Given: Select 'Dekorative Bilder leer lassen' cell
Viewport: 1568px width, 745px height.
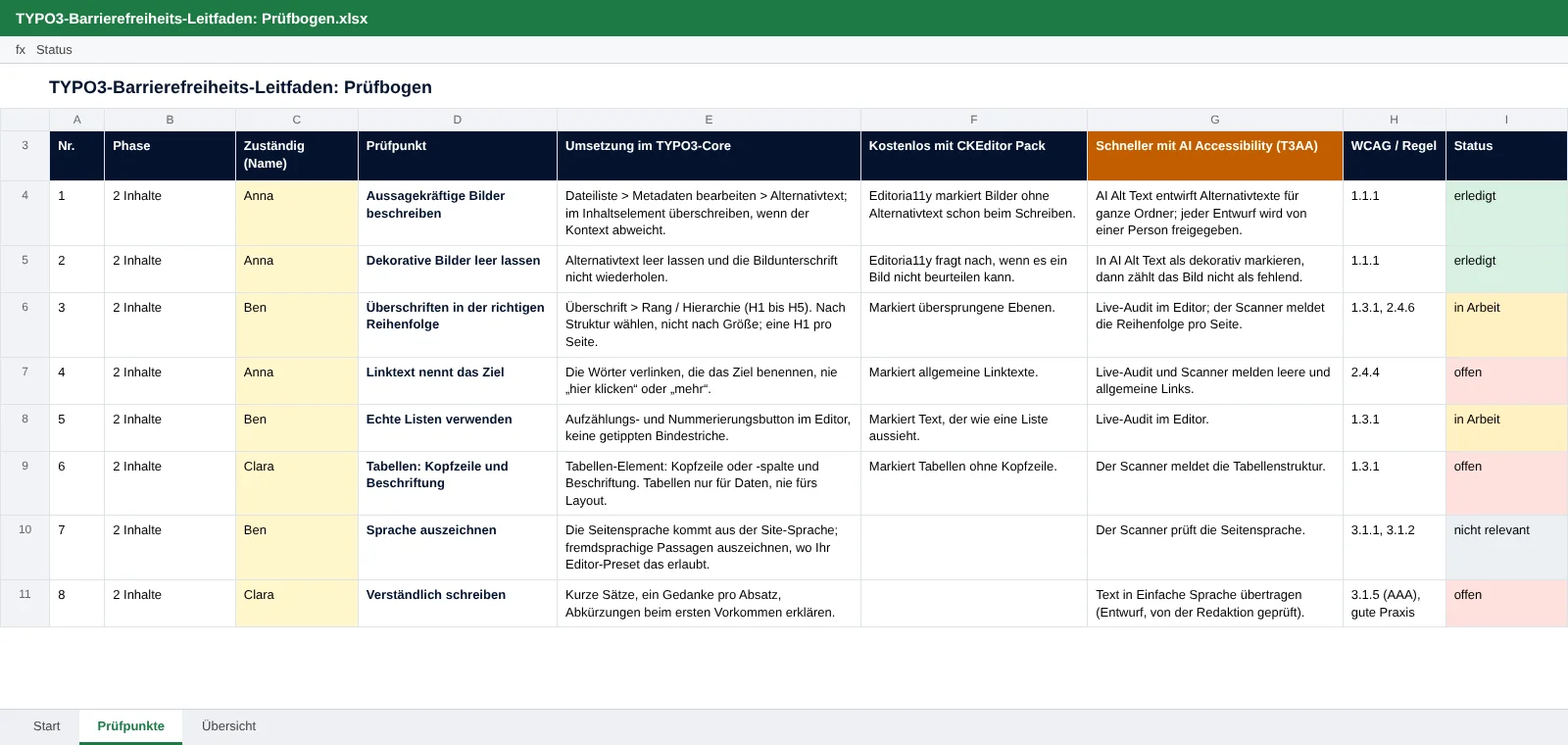Looking at the screenshot, I should pos(458,269).
